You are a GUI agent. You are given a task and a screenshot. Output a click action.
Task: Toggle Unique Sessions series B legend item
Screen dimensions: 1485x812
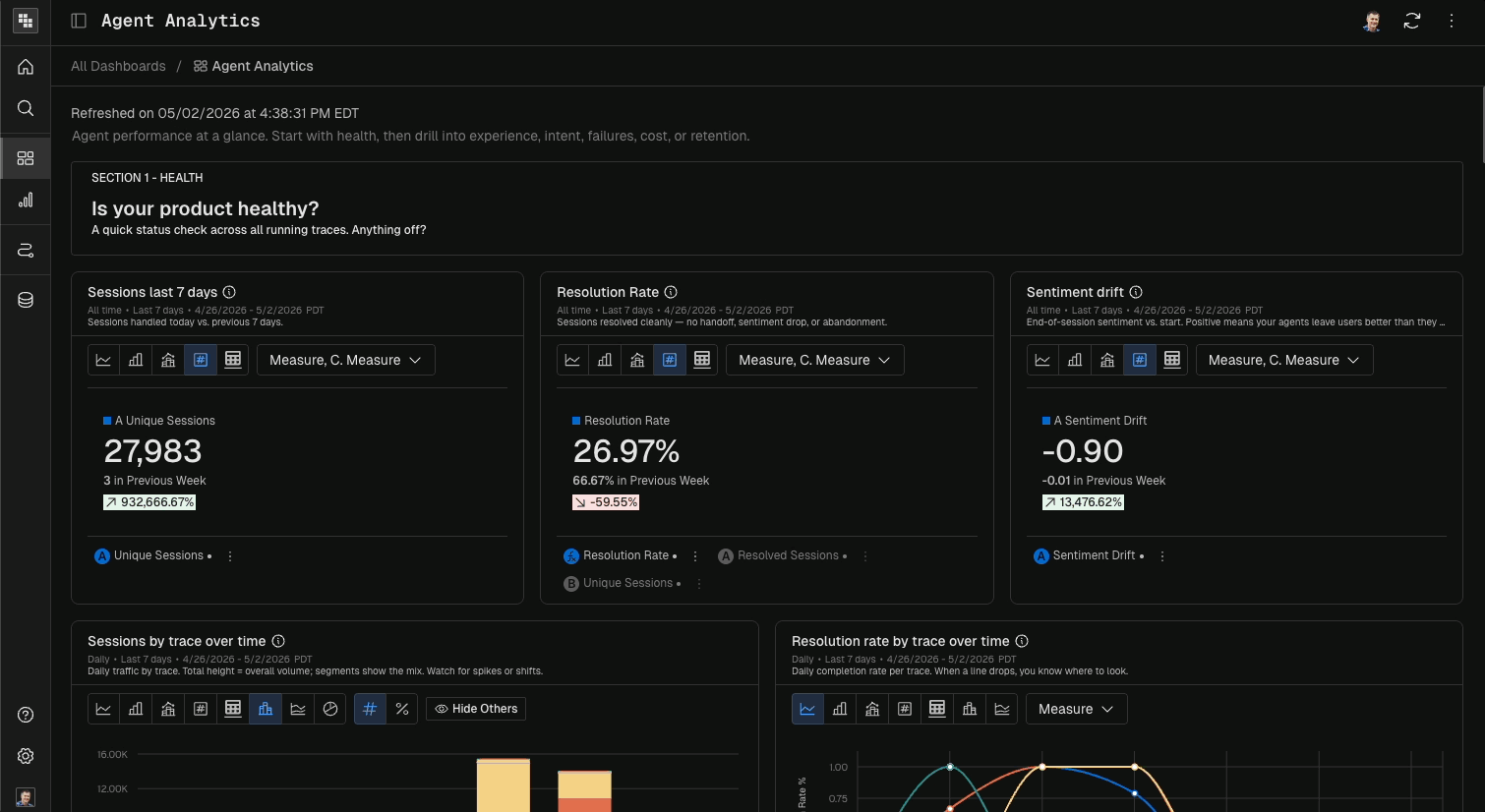pyautogui.click(x=623, y=584)
